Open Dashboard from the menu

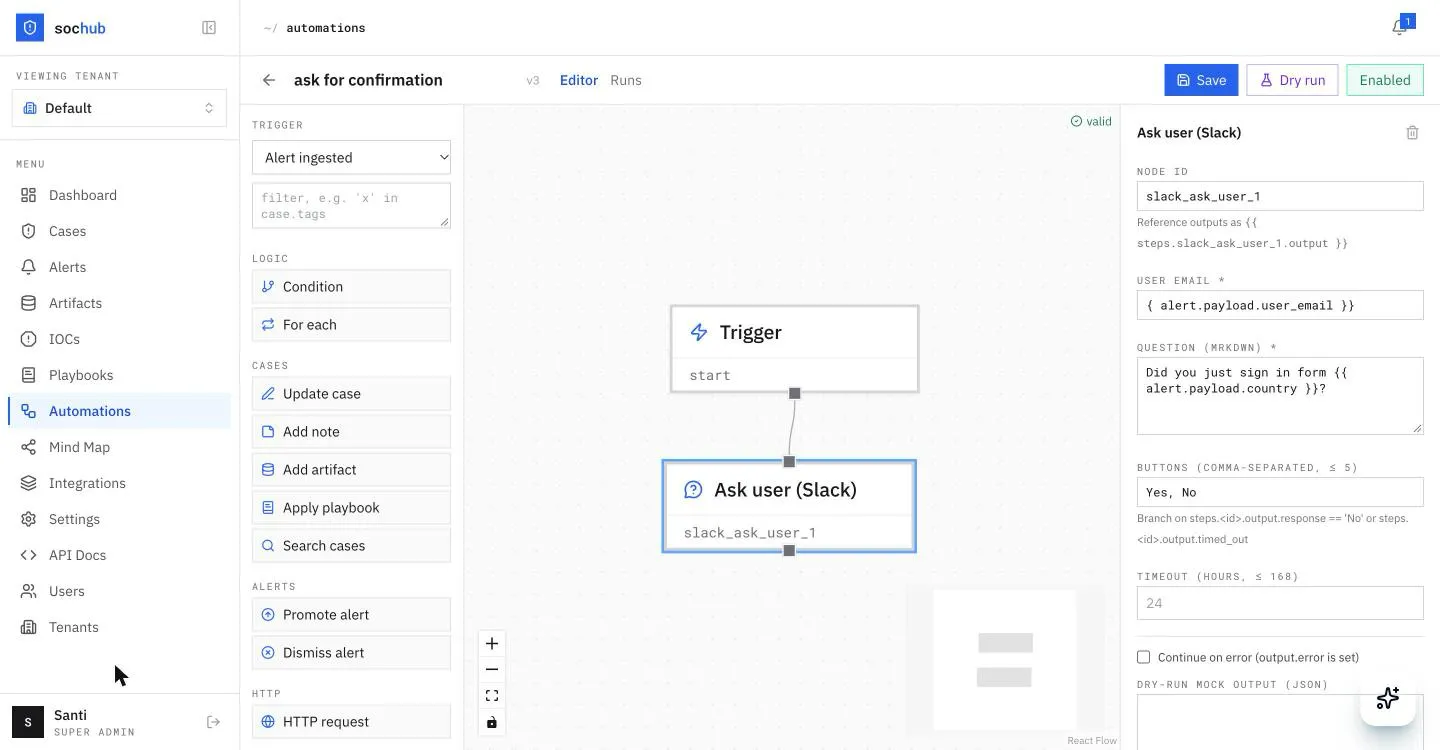[x=119, y=195]
